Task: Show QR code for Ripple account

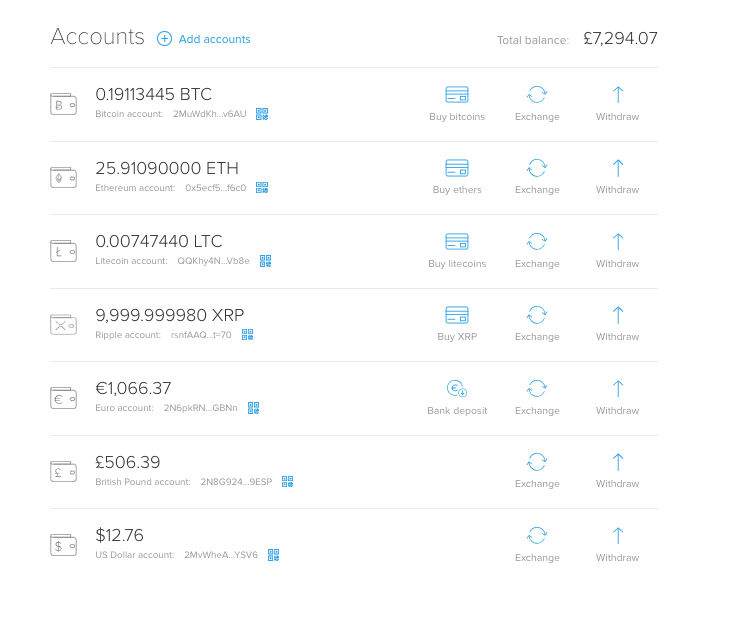Action: click(247, 335)
